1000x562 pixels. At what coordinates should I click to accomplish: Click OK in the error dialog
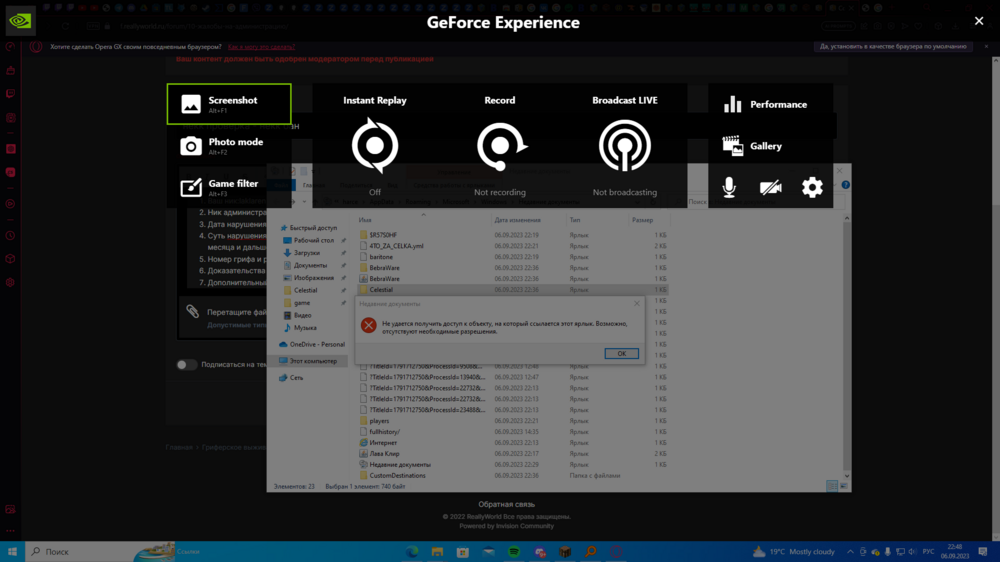pyautogui.click(x=621, y=353)
